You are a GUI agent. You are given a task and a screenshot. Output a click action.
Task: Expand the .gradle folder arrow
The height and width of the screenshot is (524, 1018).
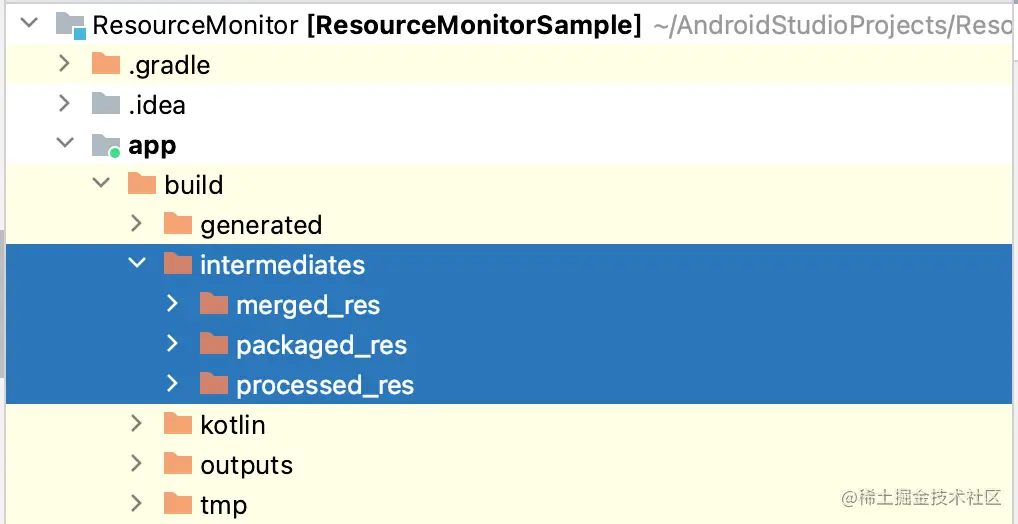click(64, 65)
